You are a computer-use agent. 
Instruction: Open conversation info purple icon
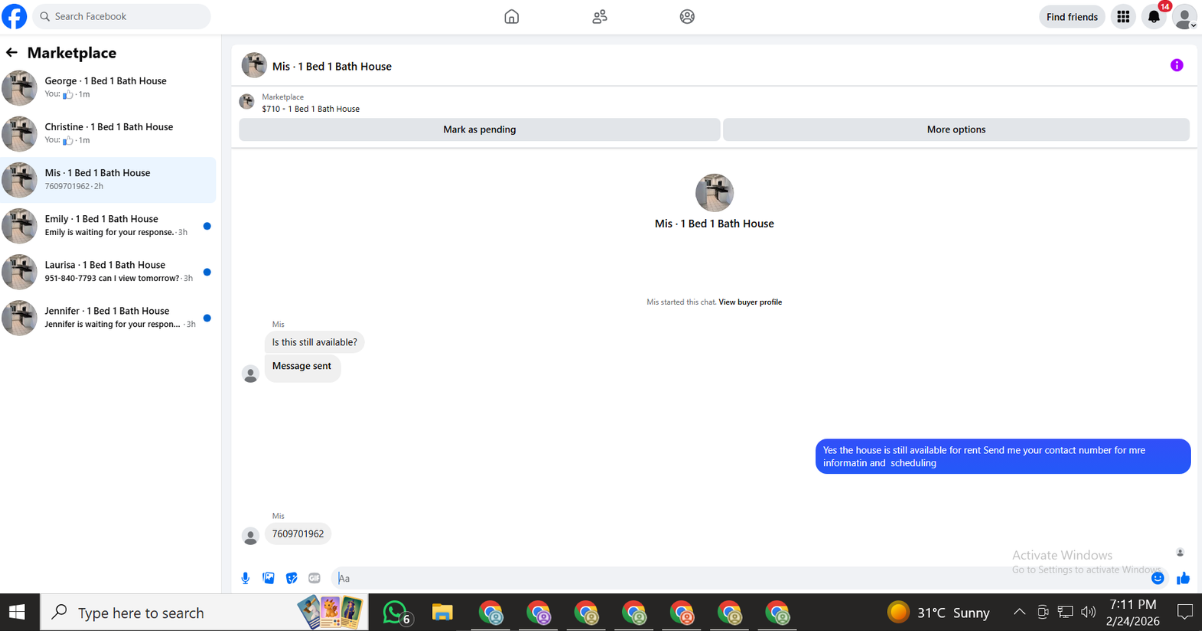point(1177,65)
